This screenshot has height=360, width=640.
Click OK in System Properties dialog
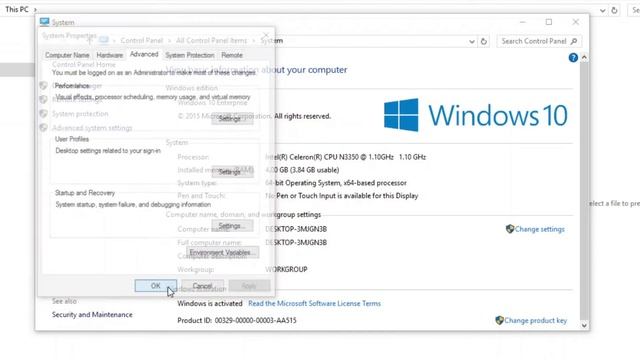coord(156,286)
